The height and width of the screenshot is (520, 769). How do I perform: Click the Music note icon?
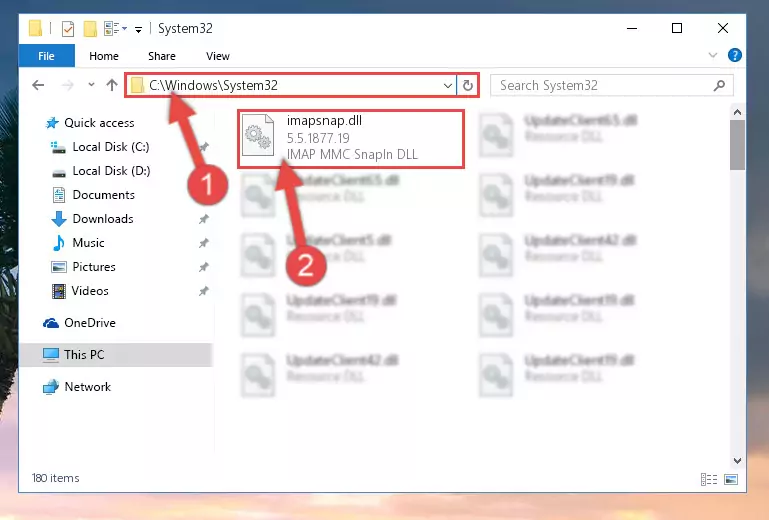tap(58, 243)
